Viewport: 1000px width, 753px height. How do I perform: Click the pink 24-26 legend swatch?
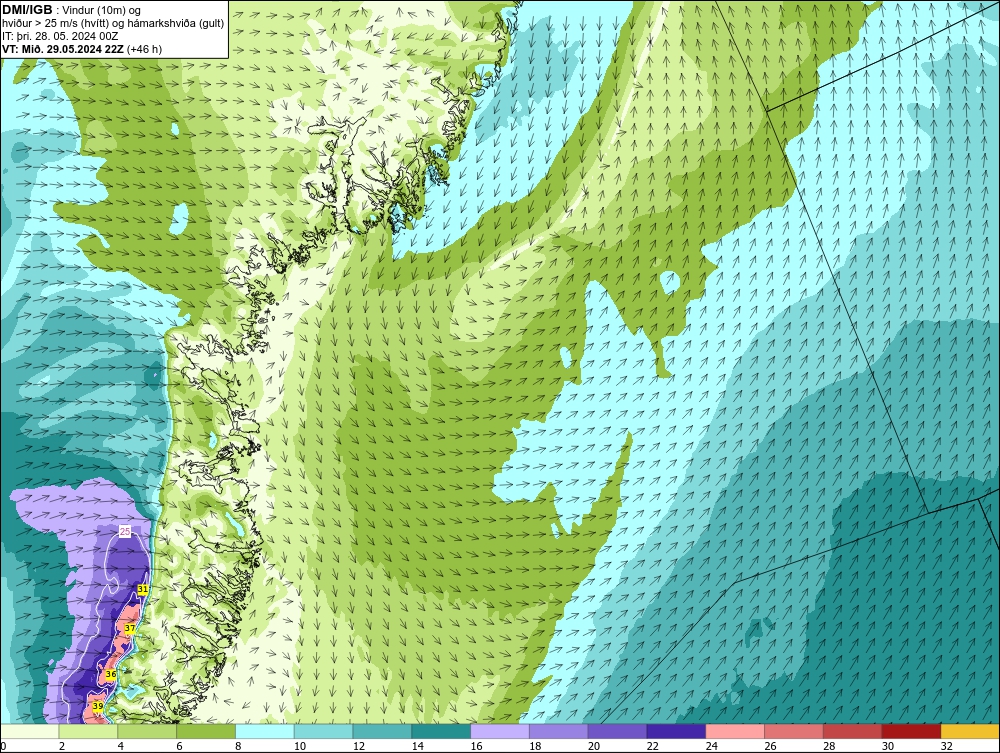pos(735,731)
